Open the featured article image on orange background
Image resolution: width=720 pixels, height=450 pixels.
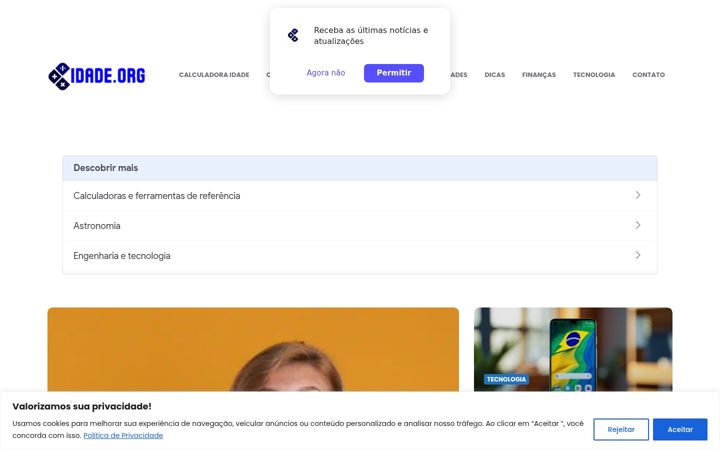(x=253, y=349)
